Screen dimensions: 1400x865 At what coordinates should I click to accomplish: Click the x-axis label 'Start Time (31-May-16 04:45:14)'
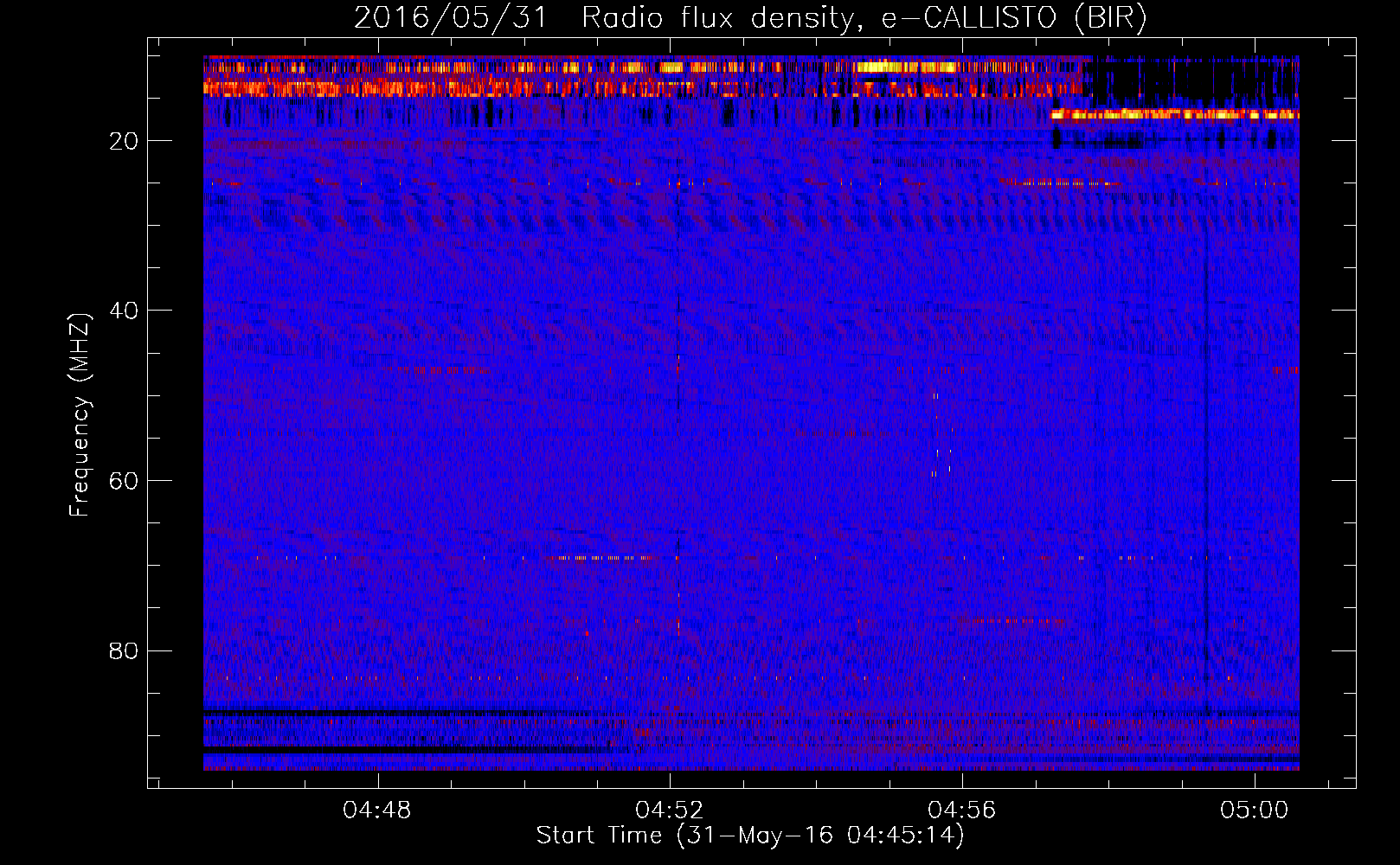[x=750, y=836]
